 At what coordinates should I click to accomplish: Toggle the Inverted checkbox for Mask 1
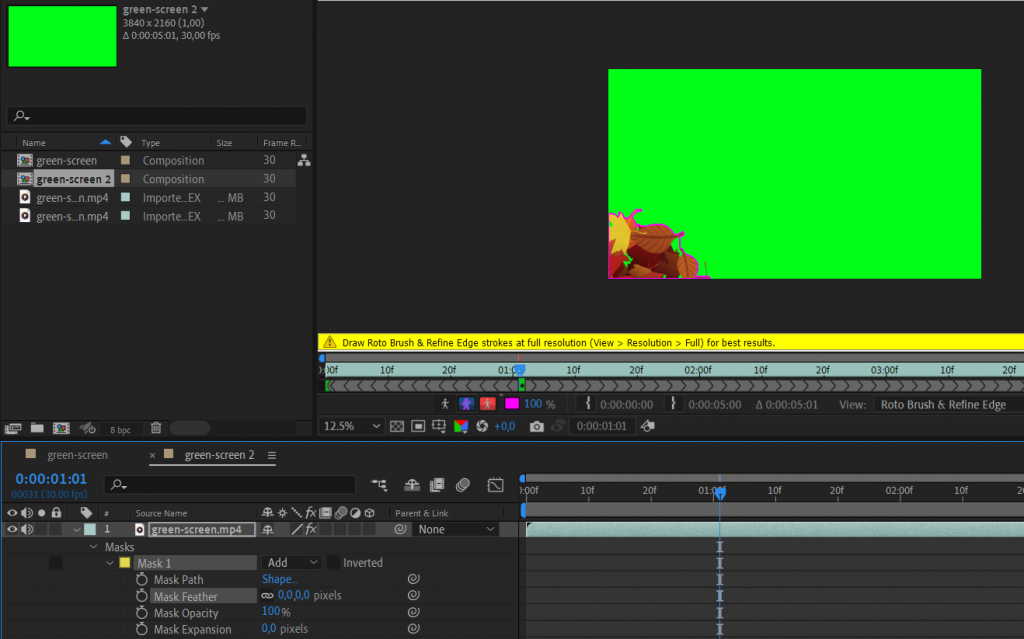[x=335, y=562]
